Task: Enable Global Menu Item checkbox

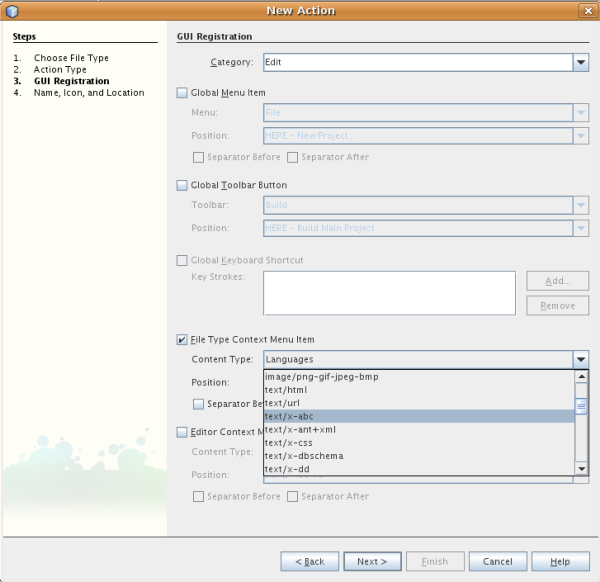Action: click(182, 93)
